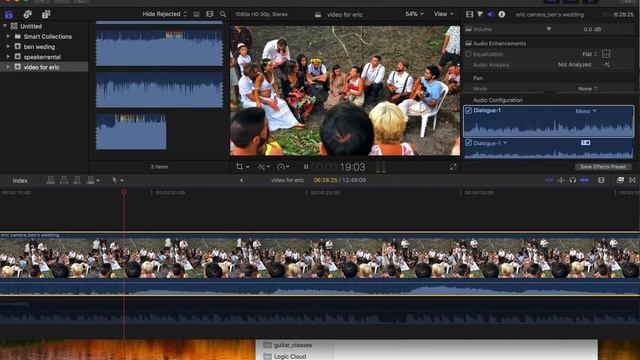Connect clip to primary storyline button
The width and height of the screenshot is (640, 360).
pos(51,180)
